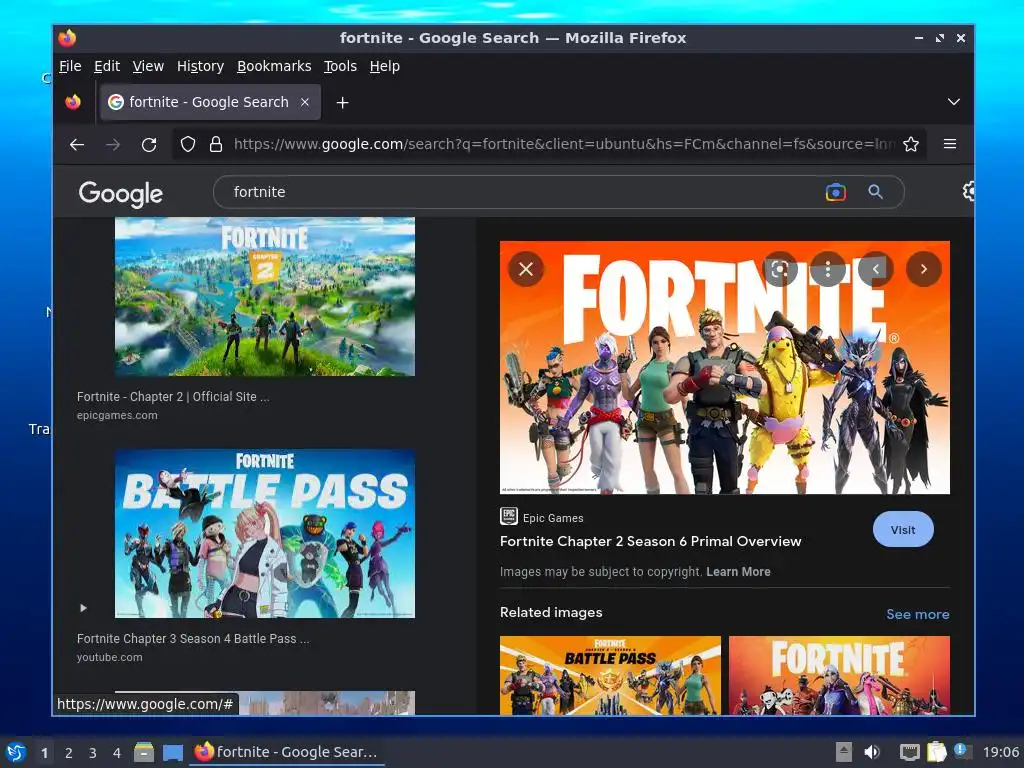Open the volume control tray icon
The image size is (1024, 768).
(x=872, y=752)
